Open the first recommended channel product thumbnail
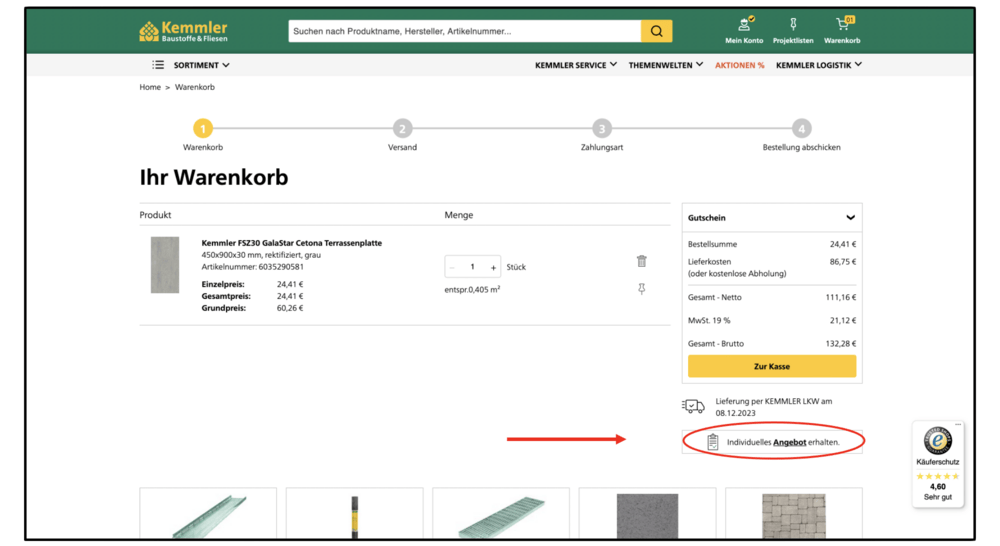This screenshot has width=1000, height=546. pyautogui.click(x=208, y=515)
